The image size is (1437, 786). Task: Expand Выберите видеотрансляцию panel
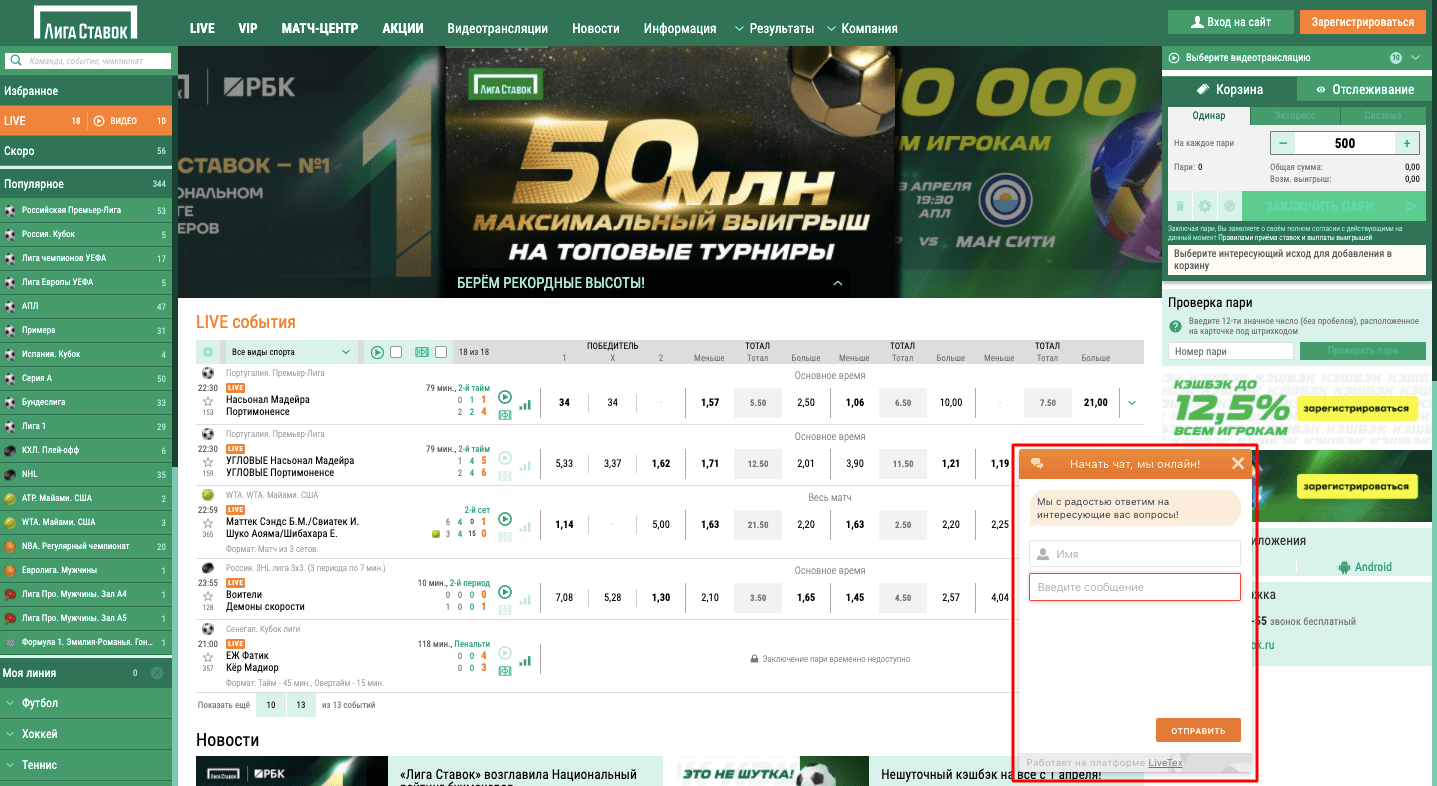1296,58
